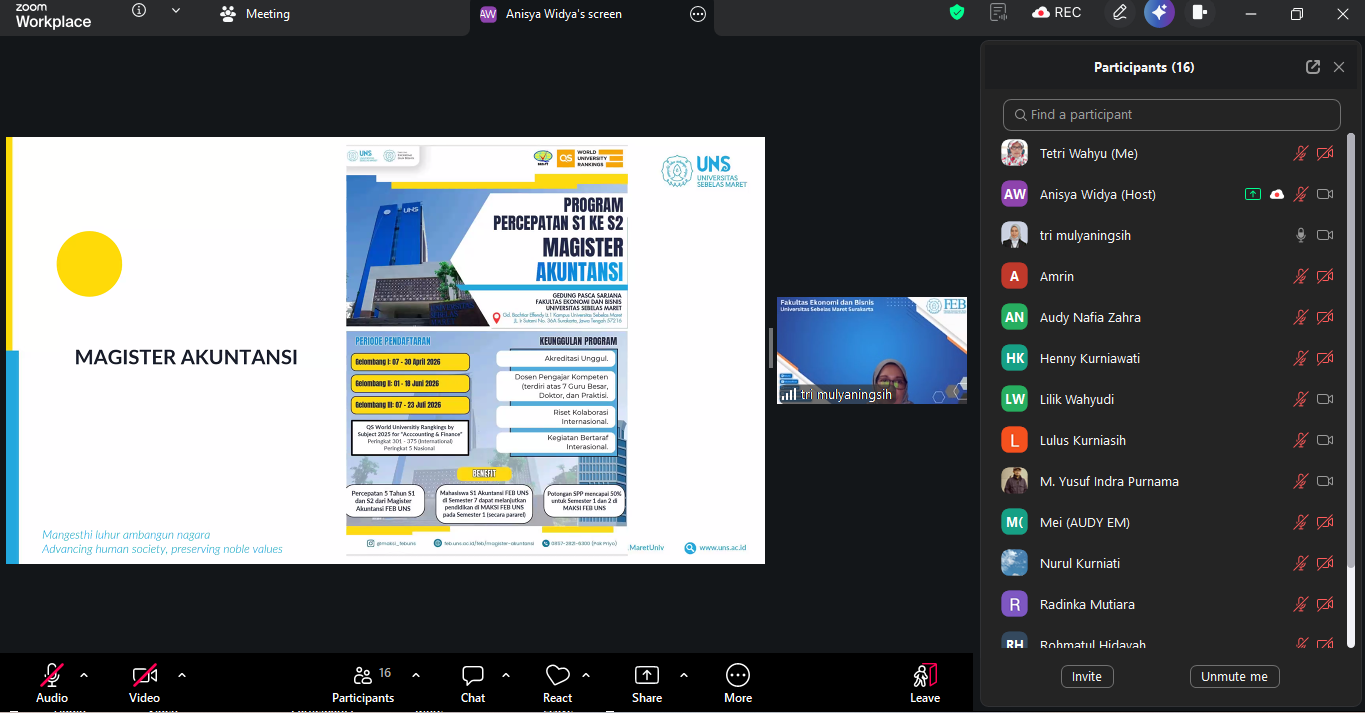Screen dimensions: 1365x713
Task: Click the shared Magister Akuntansi slide
Action: click(386, 350)
